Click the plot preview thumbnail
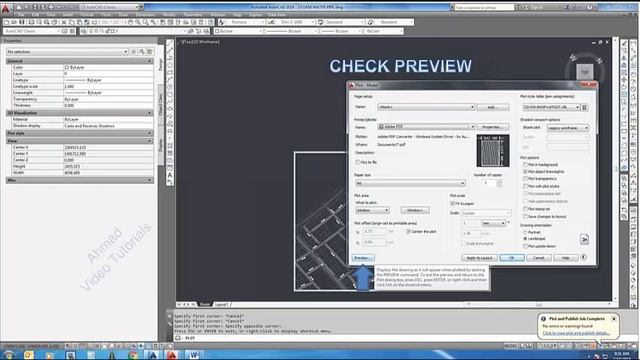This screenshot has height=360, width=640. (493, 151)
